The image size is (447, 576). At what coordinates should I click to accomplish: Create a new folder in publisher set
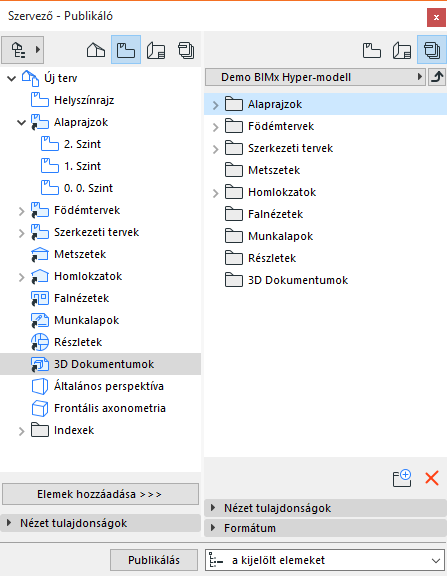tap(402, 478)
